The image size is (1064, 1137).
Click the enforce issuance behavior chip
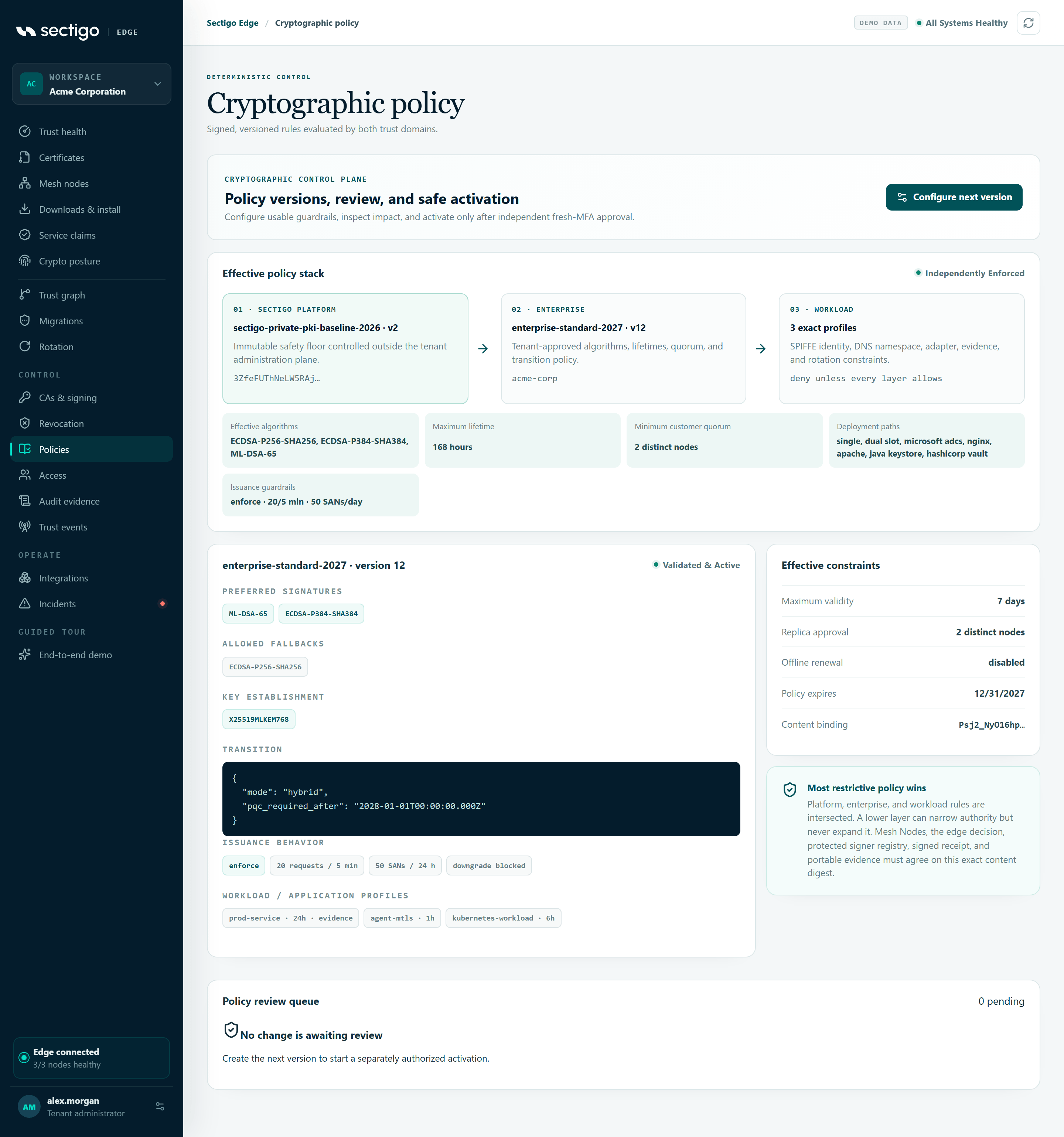244,866
